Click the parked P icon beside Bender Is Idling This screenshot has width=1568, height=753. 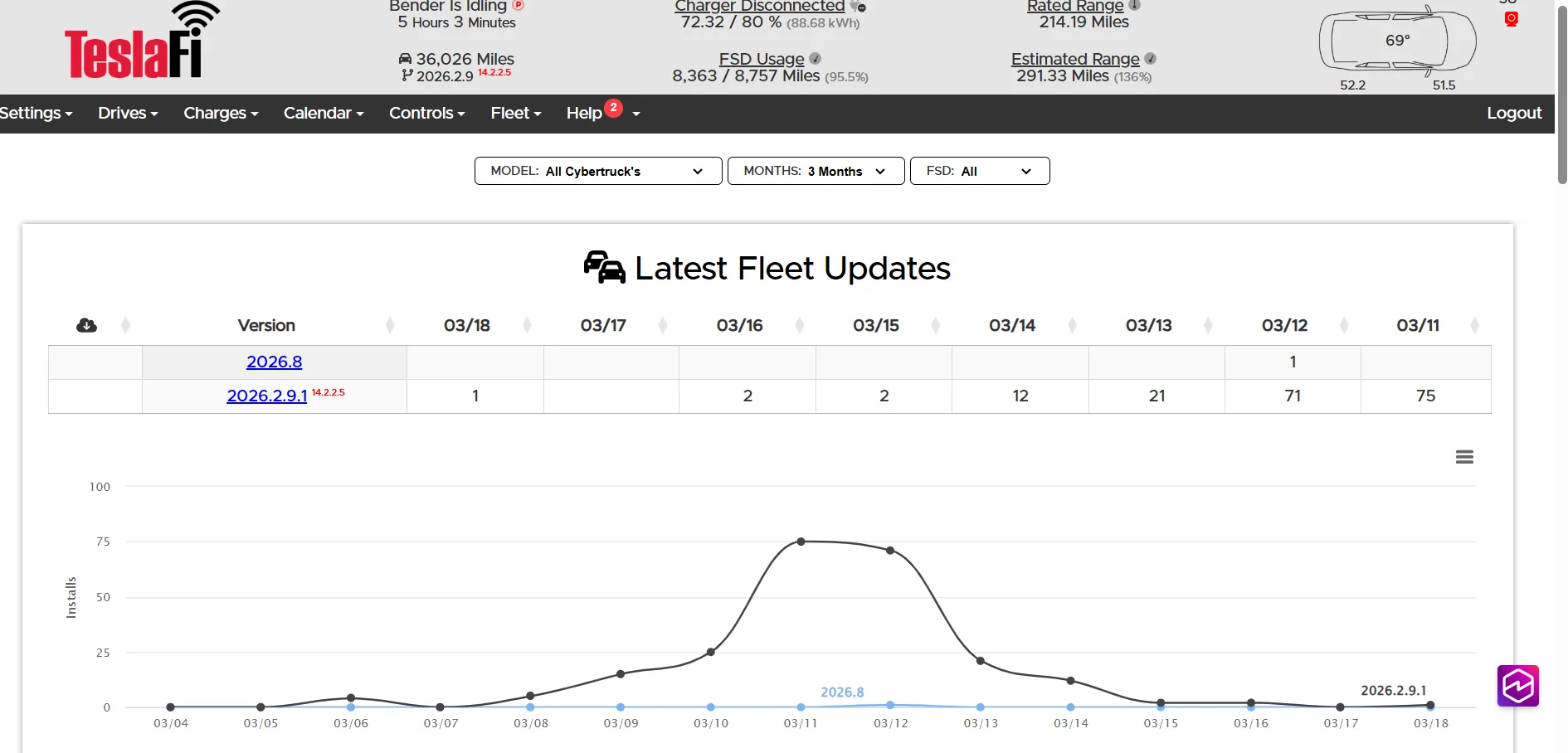point(519,4)
